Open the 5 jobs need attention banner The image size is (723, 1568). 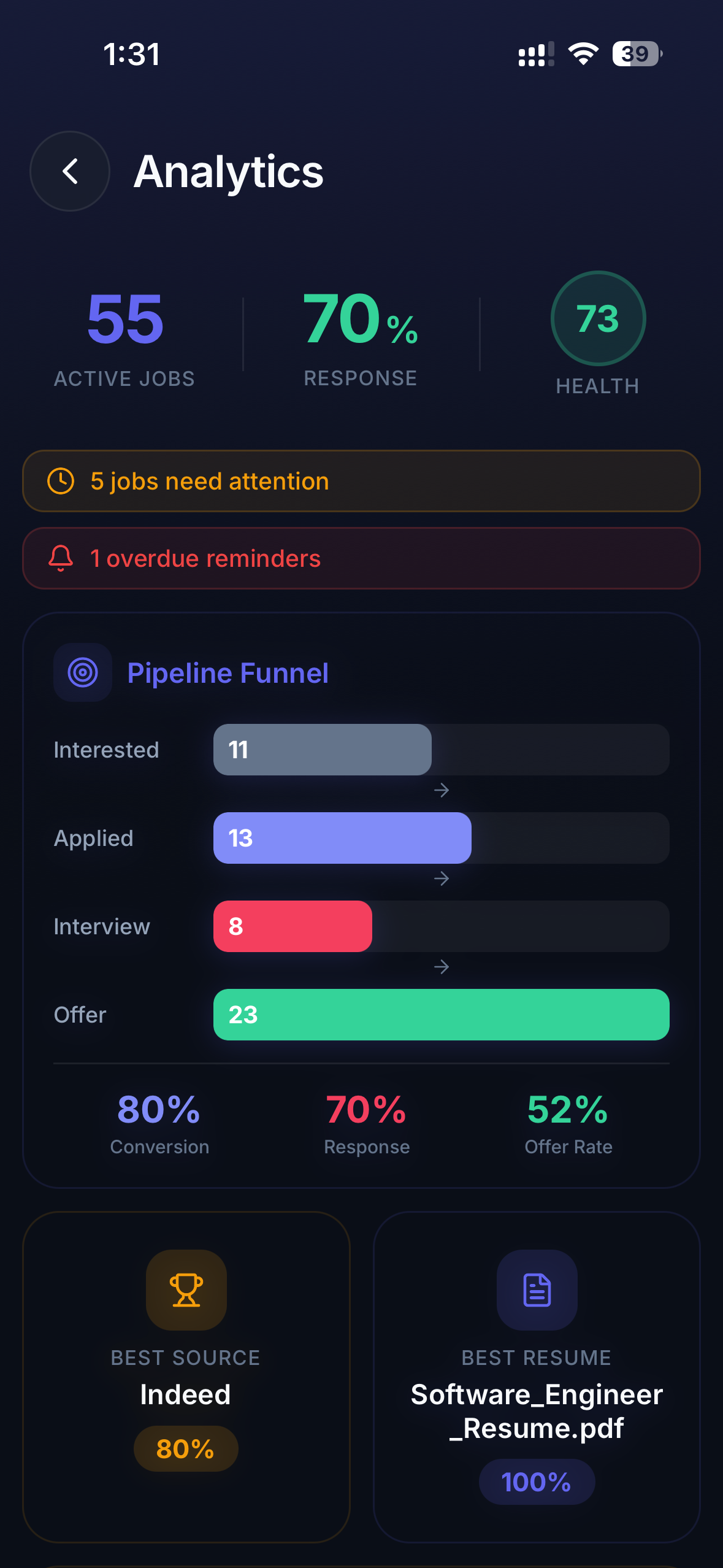pos(361,481)
